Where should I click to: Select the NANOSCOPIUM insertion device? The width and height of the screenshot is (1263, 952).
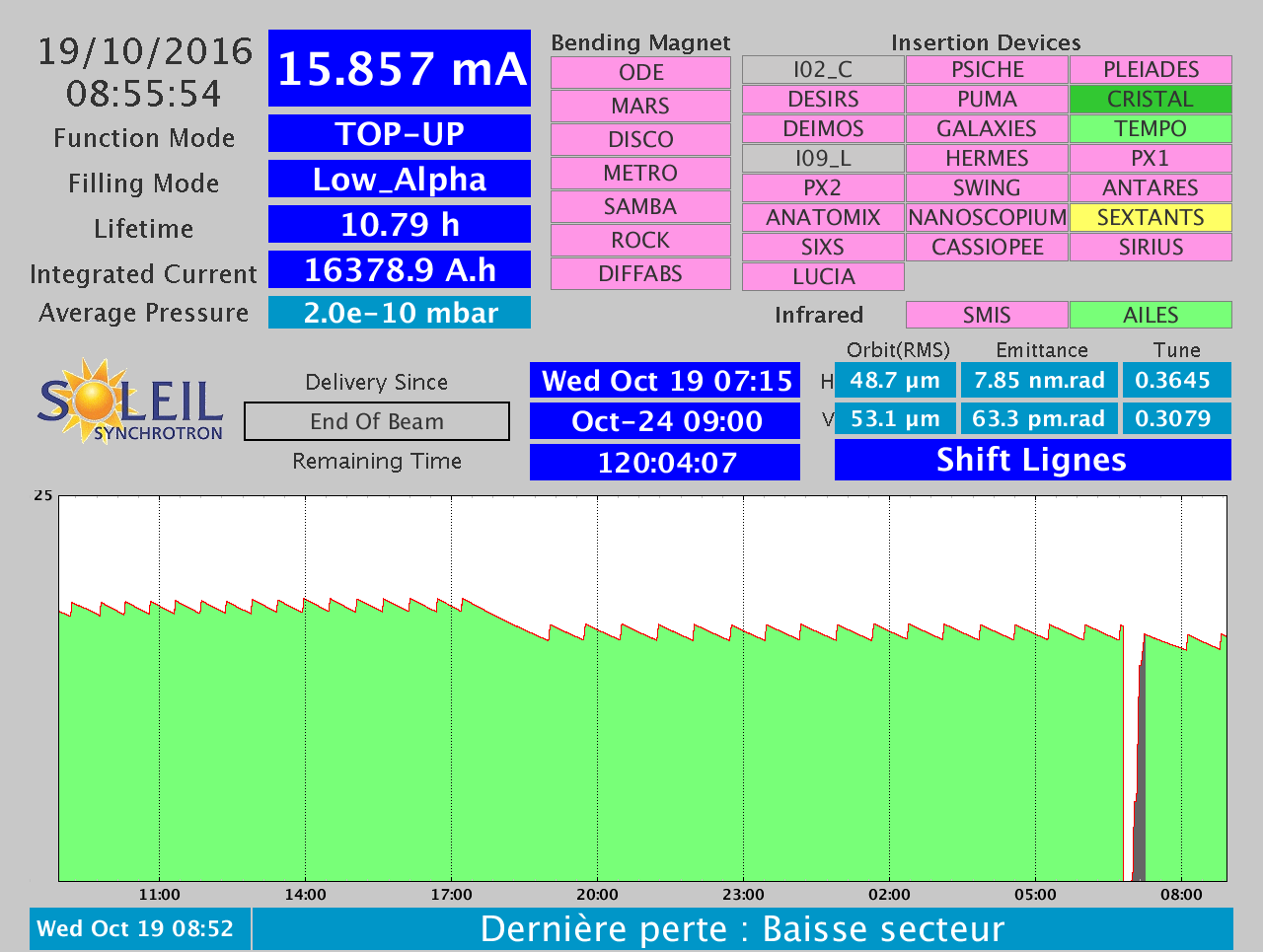[x=987, y=217]
